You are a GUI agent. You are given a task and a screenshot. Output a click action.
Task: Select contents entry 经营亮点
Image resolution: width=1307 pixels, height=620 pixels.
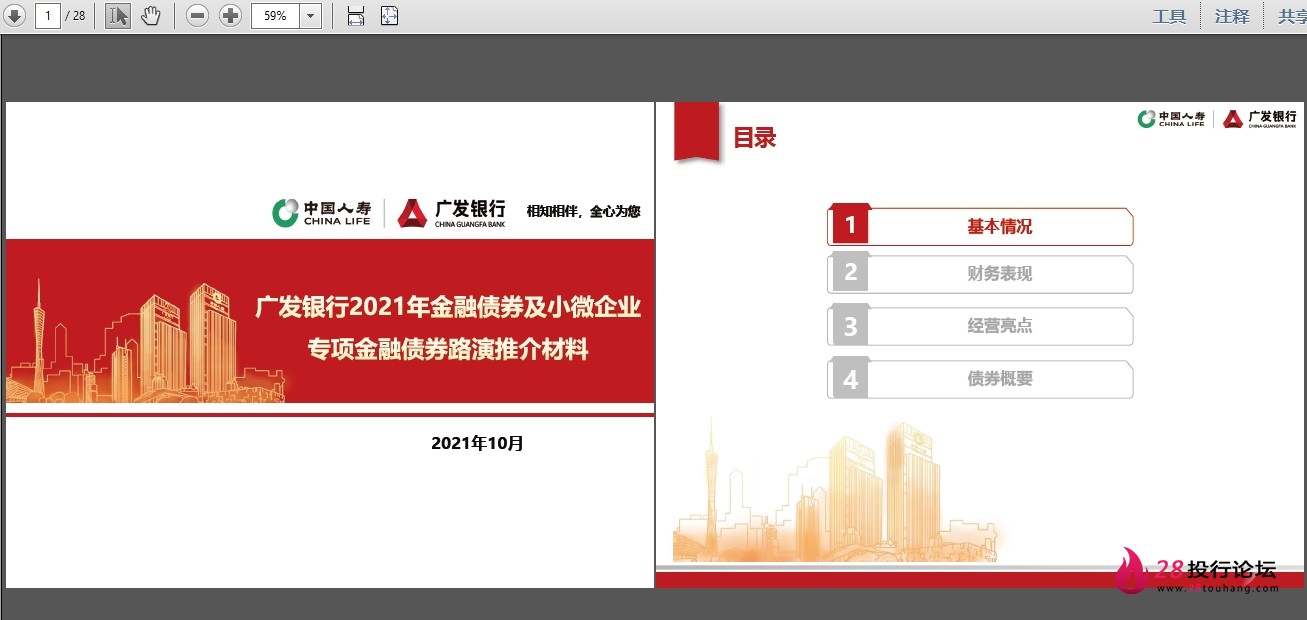pos(980,326)
